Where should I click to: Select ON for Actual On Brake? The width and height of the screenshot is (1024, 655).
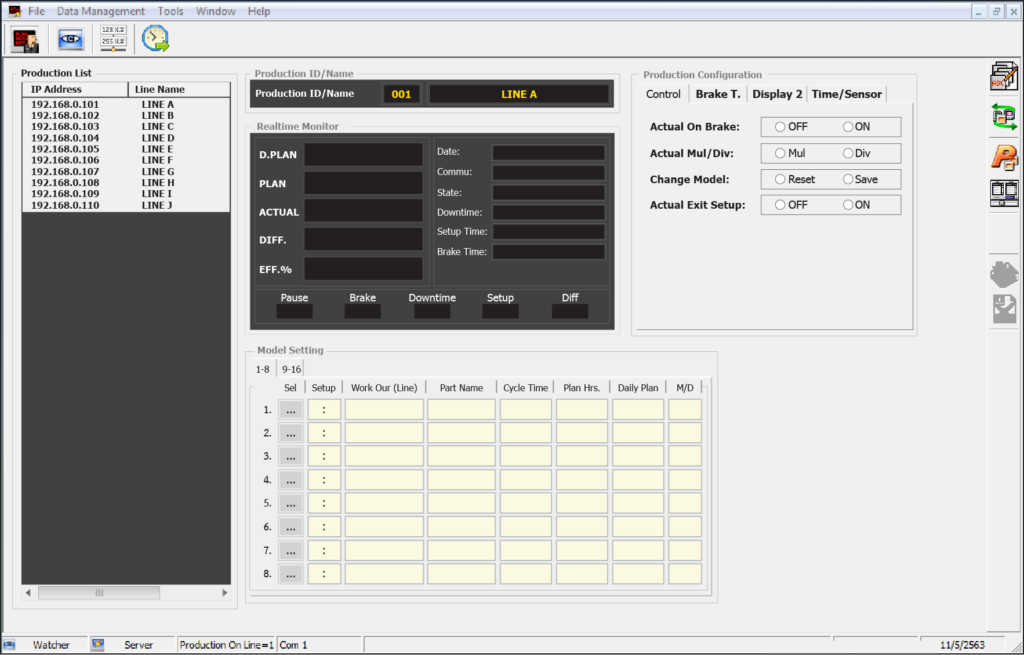pos(849,127)
